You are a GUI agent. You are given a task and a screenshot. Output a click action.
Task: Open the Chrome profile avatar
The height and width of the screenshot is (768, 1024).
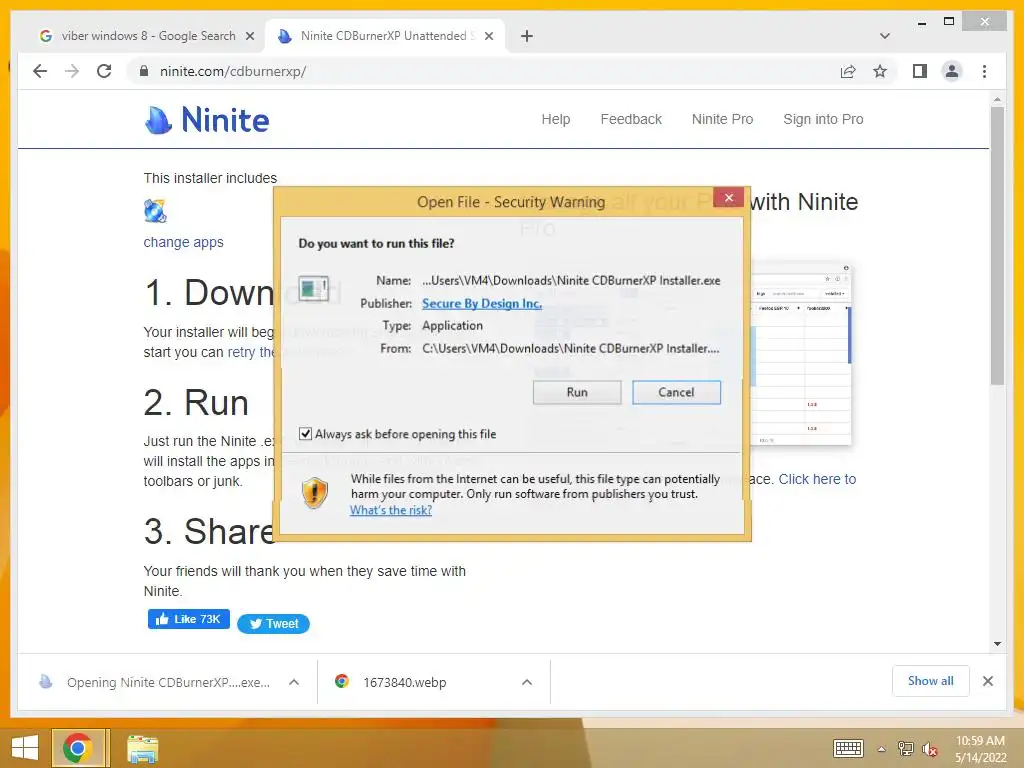(952, 71)
